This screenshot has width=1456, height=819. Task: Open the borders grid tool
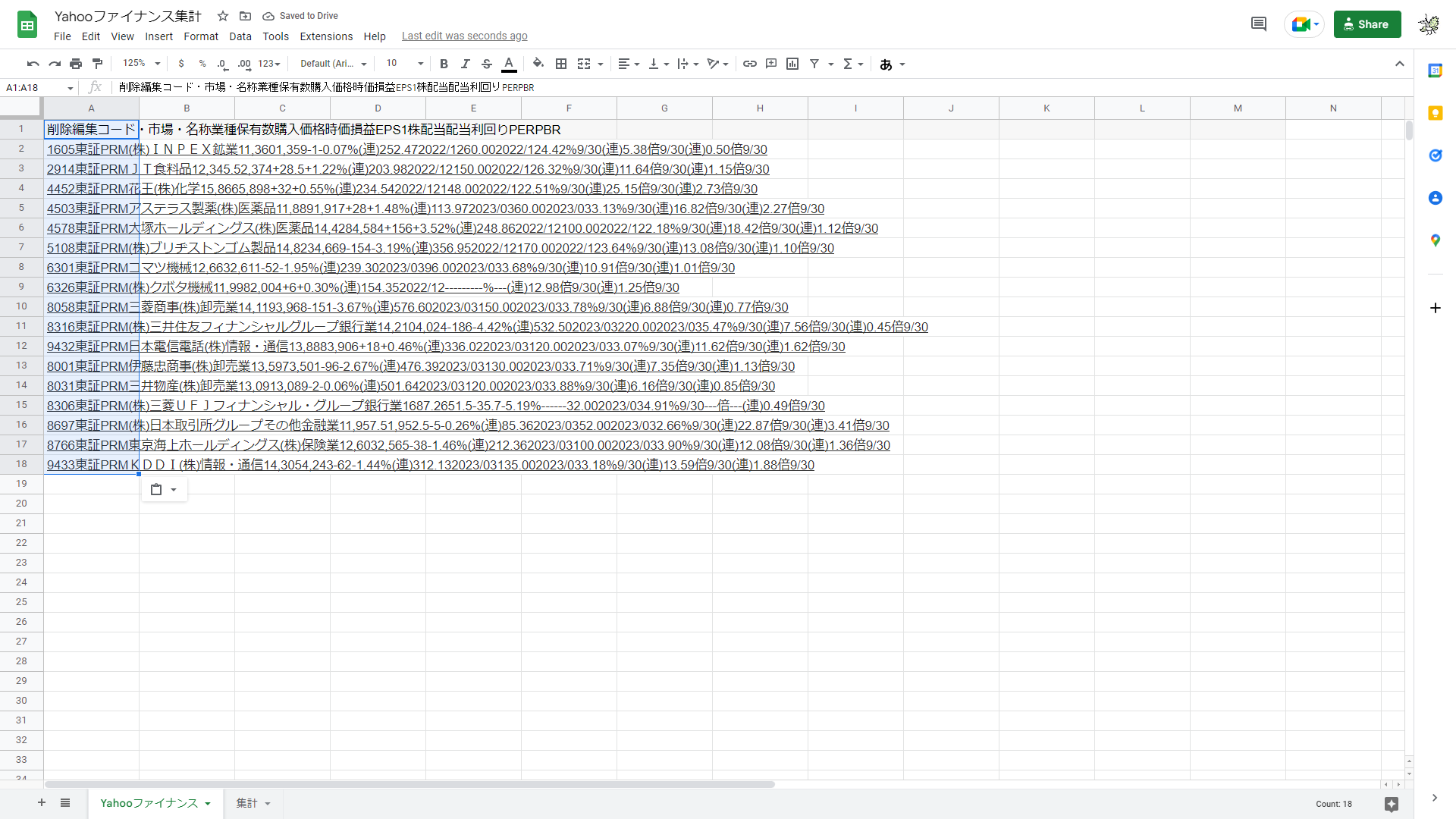pos(561,64)
